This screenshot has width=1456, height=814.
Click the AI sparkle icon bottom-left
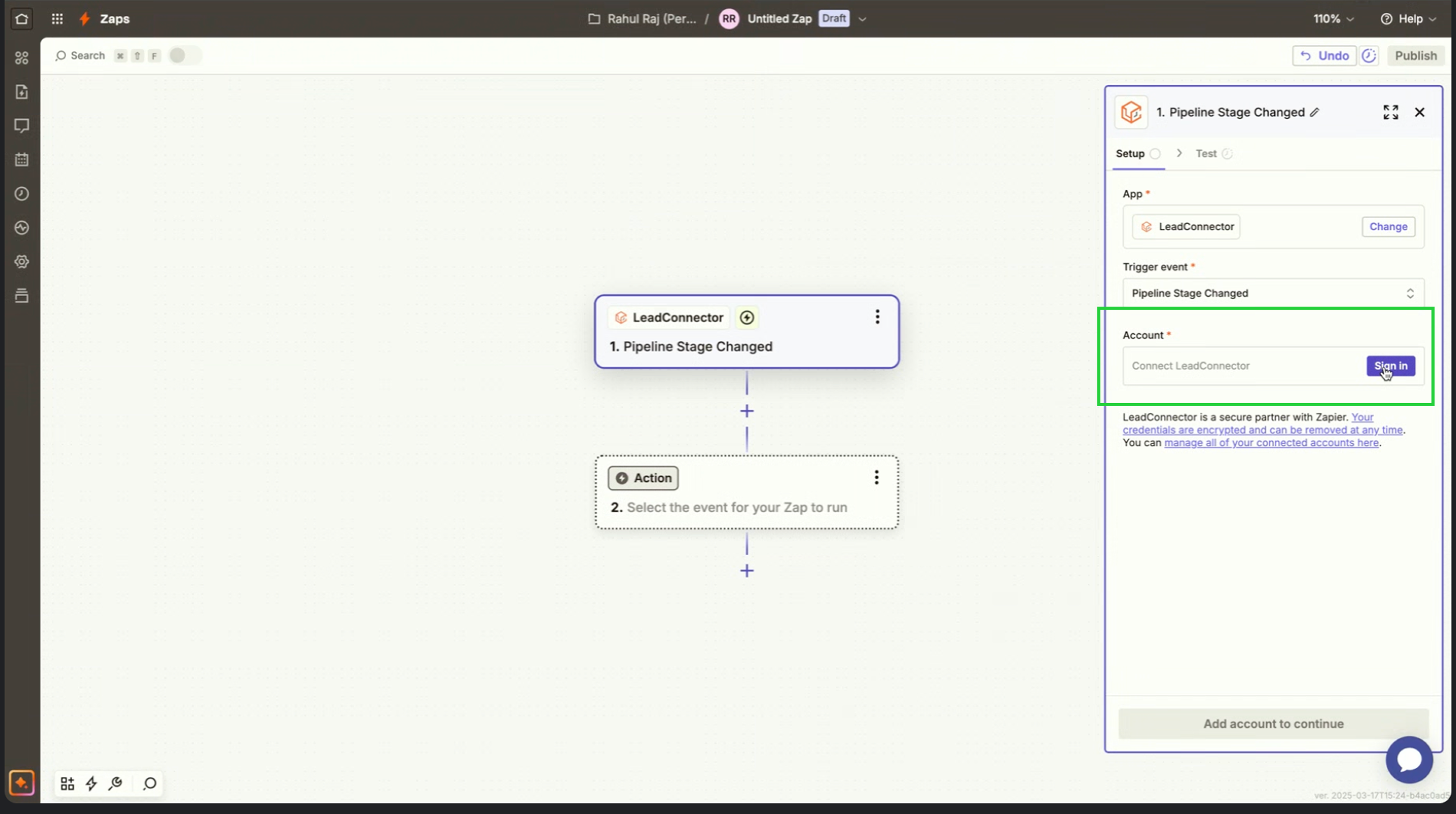(x=21, y=783)
